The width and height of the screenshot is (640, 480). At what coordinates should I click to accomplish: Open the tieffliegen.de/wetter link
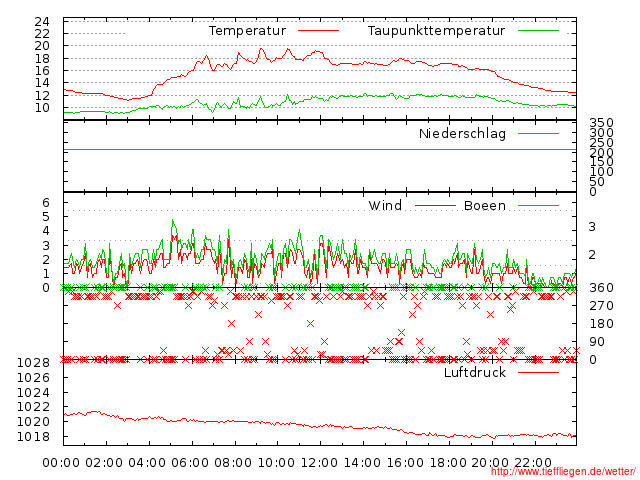[x=563, y=472]
